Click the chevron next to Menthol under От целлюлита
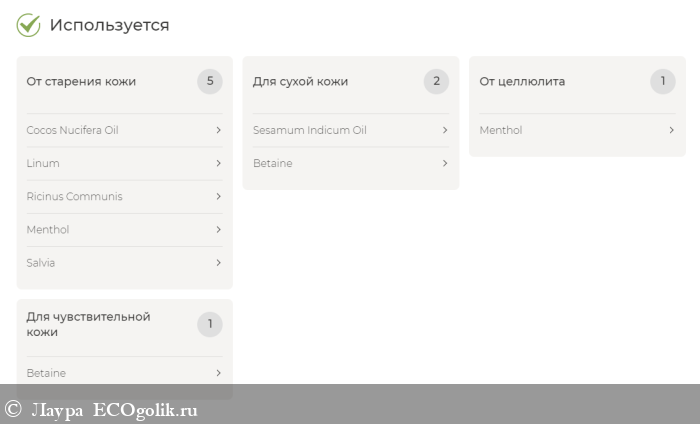Screen dimensions: 700x424 pyautogui.click(x=671, y=130)
